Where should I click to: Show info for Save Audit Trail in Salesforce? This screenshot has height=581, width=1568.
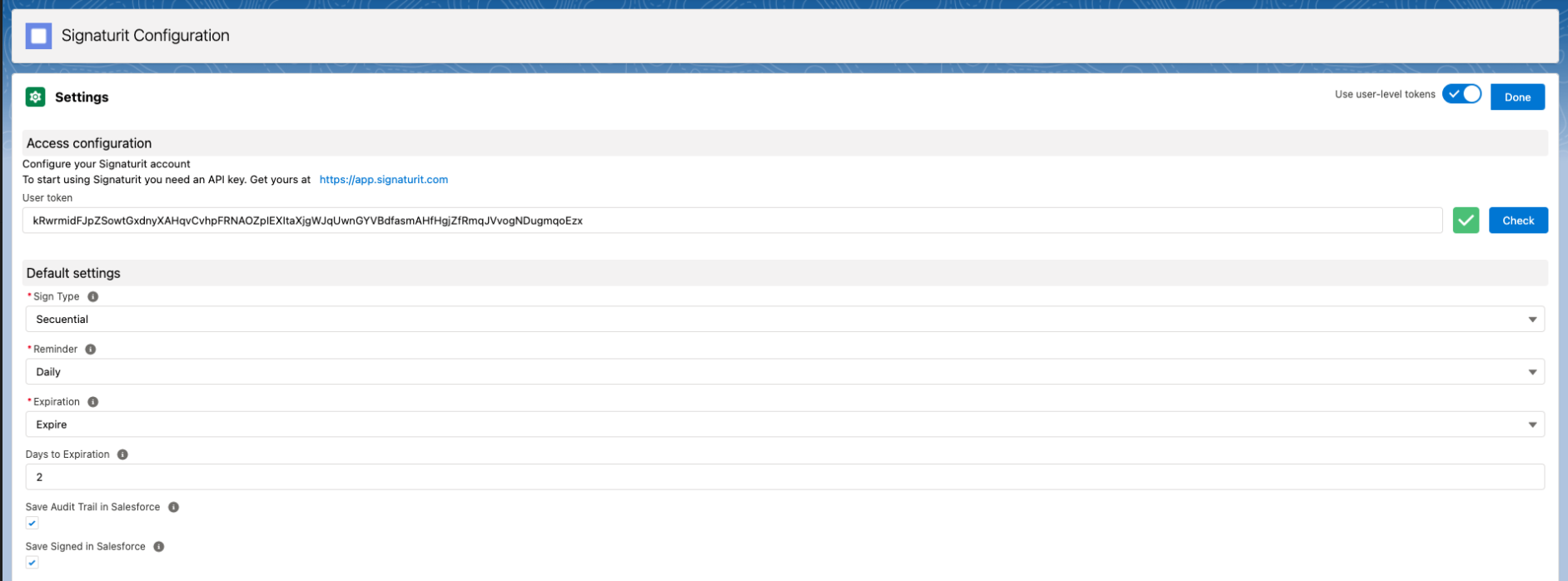click(x=173, y=507)
